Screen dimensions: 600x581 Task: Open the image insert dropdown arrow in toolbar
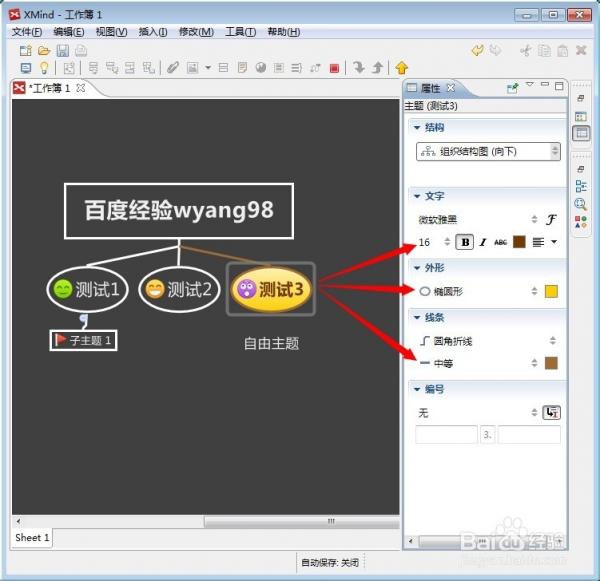tap(208, 68)
